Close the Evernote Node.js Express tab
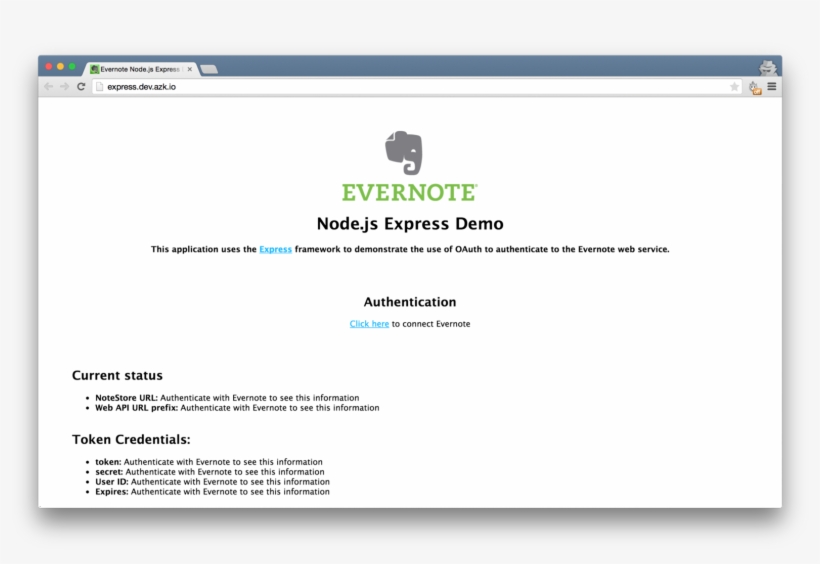The width and height of the screenshot is (820, 564). [x=190, y=69]
